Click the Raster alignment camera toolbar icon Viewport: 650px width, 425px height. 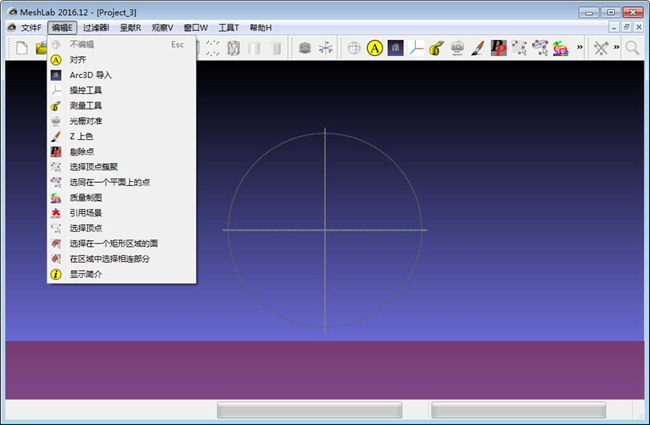click(457, 48)
